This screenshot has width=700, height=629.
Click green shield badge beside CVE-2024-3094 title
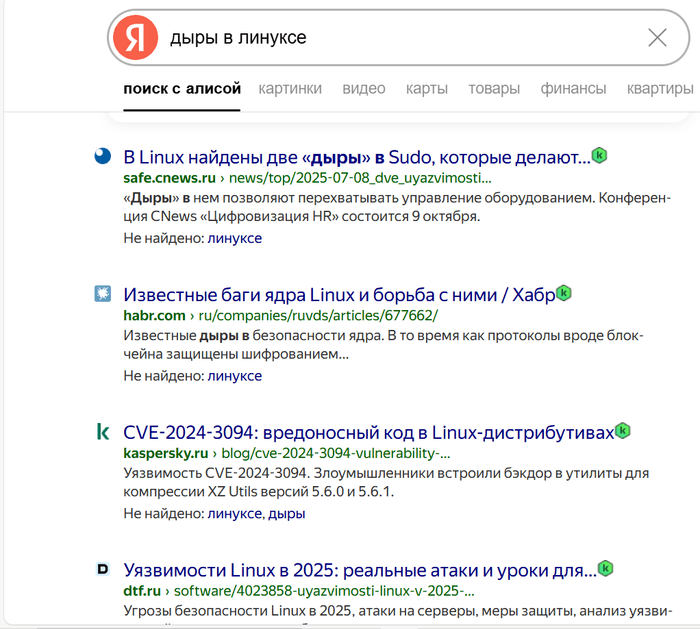click(623, 431)
